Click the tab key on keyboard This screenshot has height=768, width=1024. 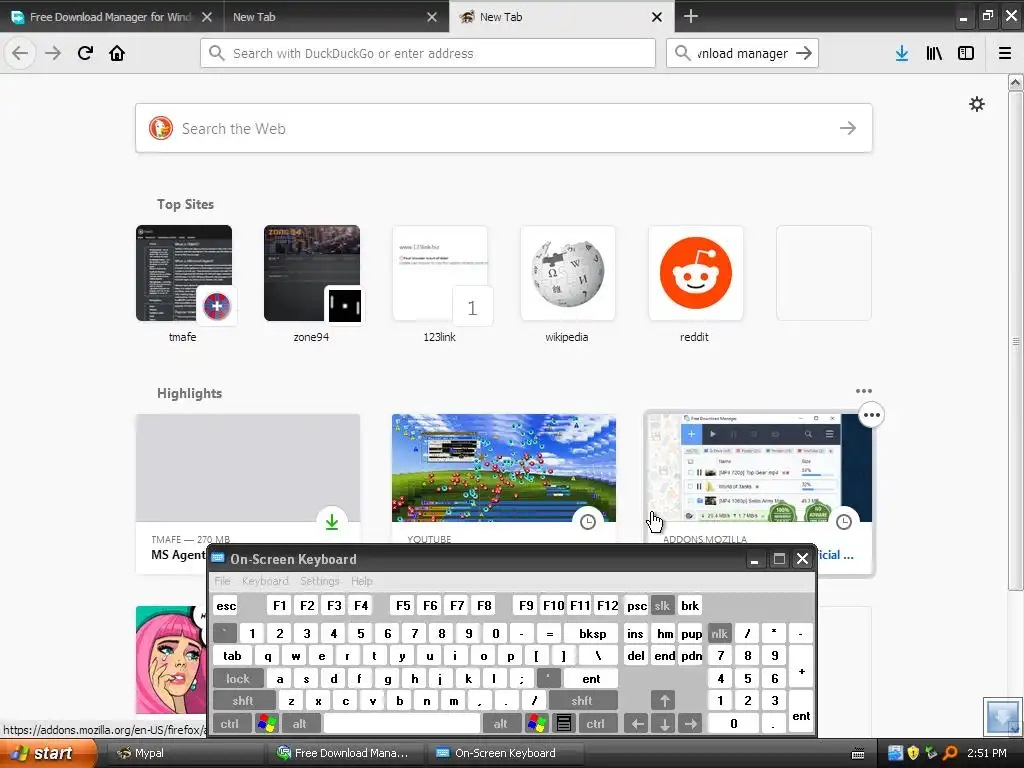(x=232, y=656)
